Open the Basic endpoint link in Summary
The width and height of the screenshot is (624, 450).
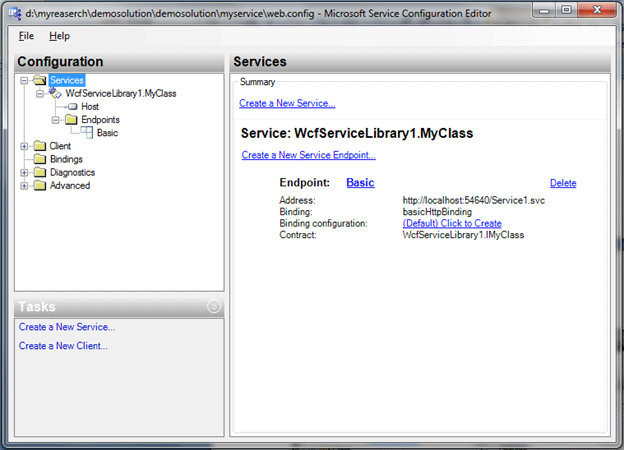point(360,183)
